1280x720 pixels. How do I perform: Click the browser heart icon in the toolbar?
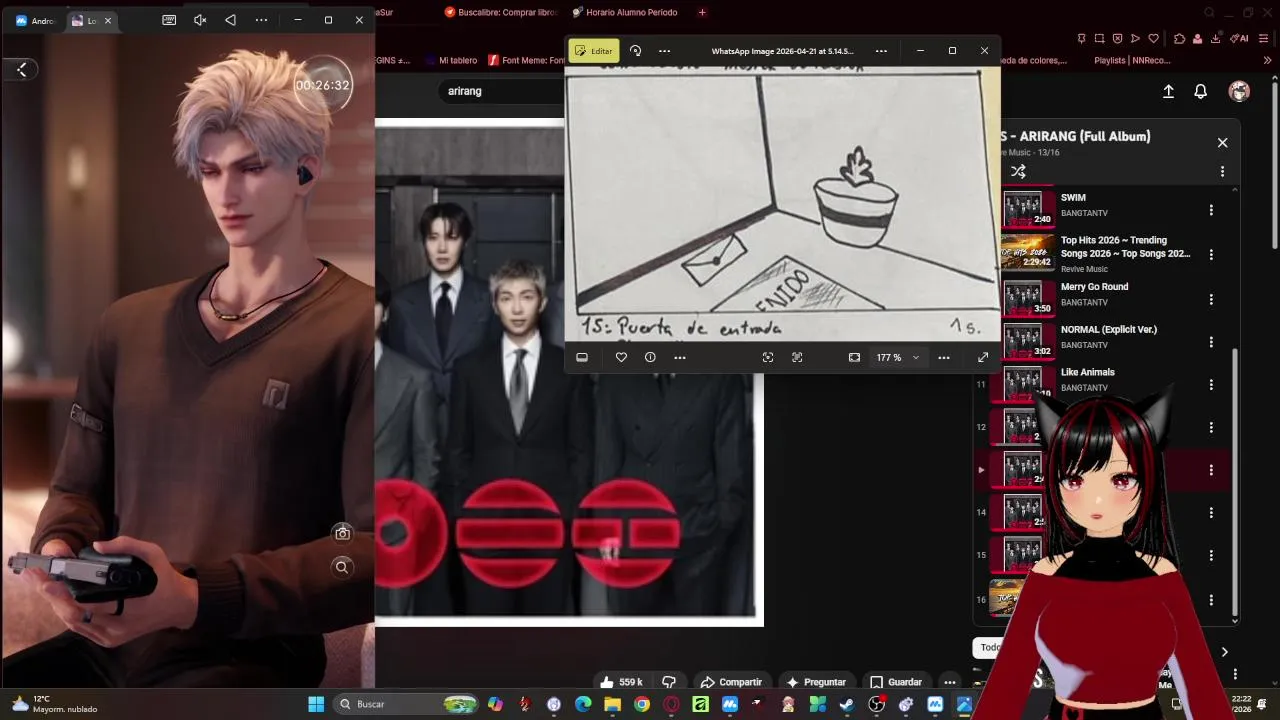[x=1153, y=39]
